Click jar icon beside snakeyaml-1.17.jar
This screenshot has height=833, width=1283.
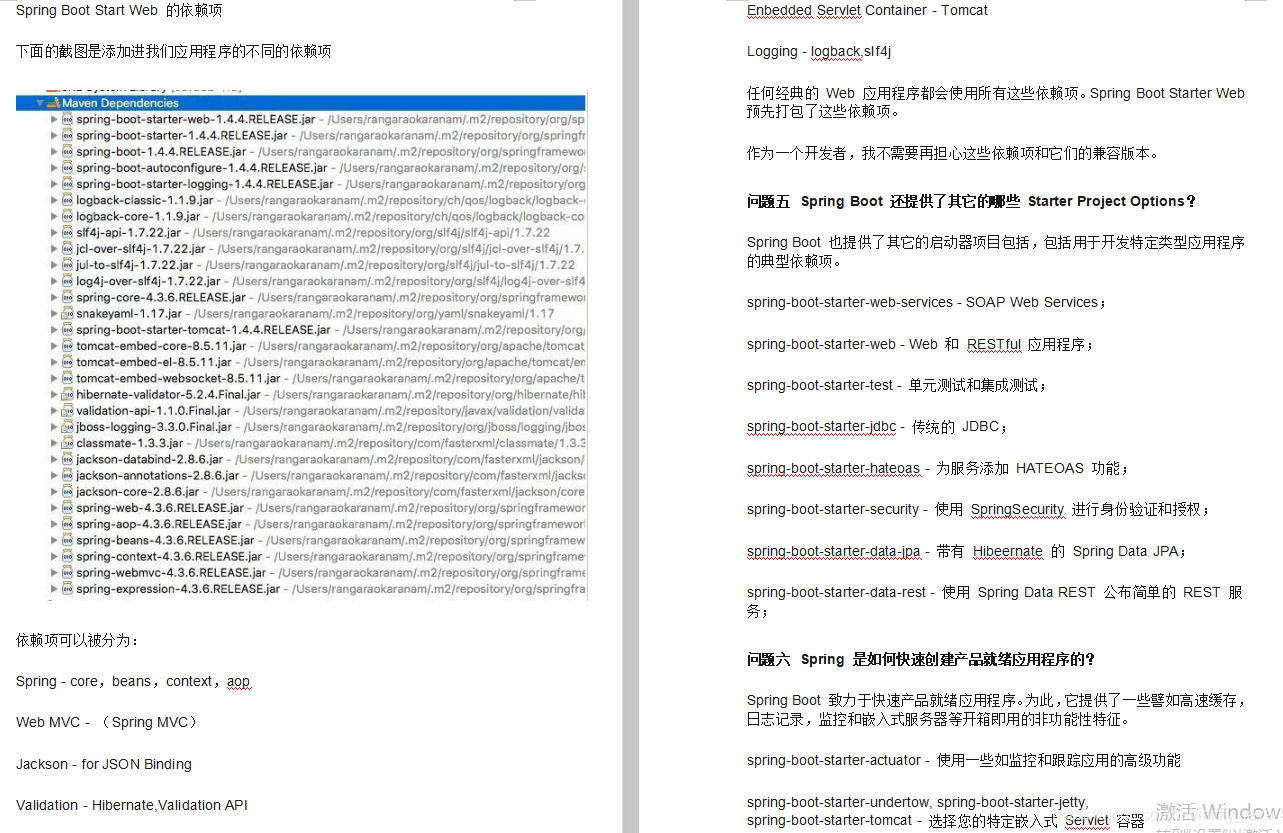[x=68, y=313]
